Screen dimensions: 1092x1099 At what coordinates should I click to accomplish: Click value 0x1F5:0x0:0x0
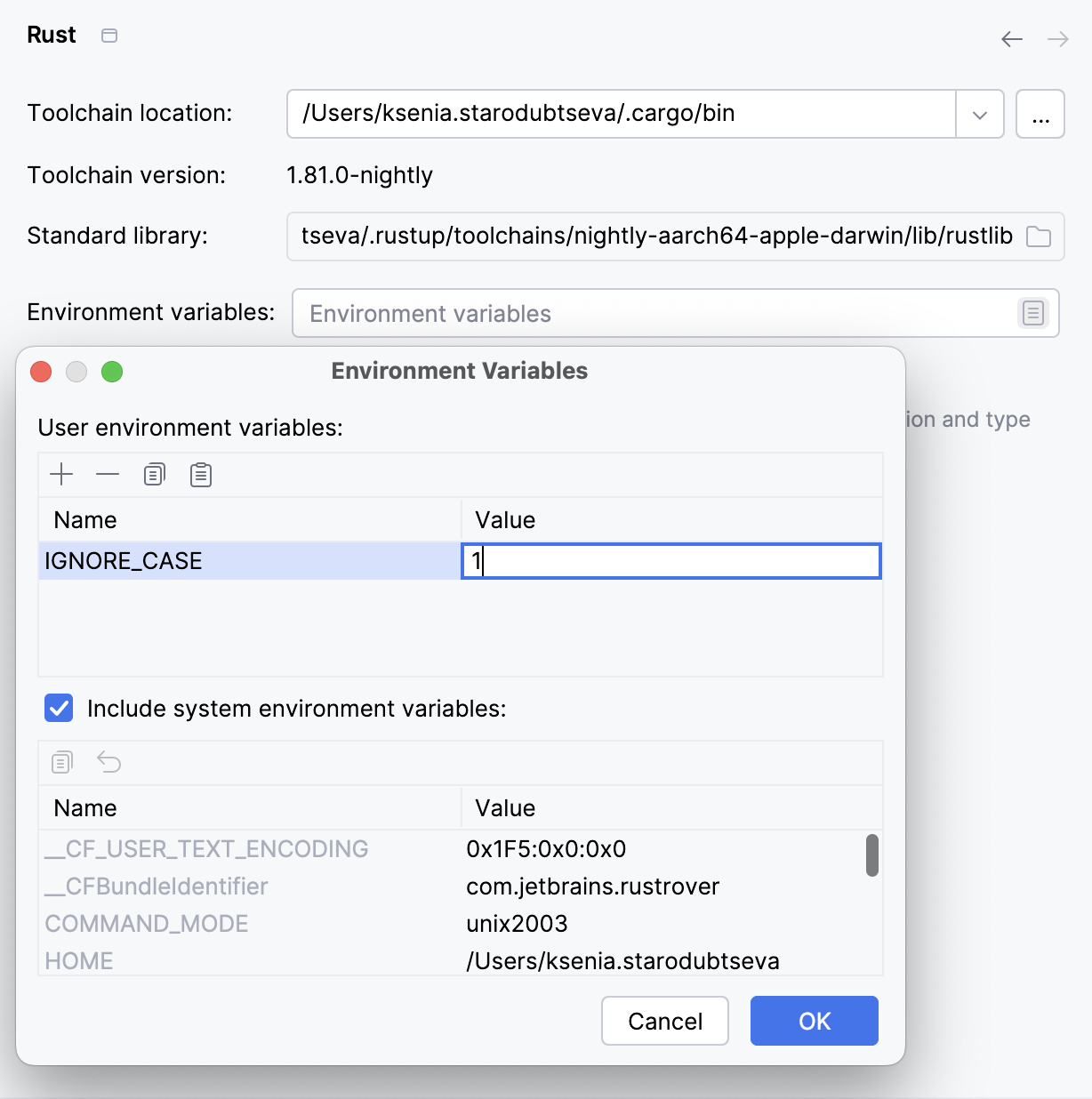(546, 849)
